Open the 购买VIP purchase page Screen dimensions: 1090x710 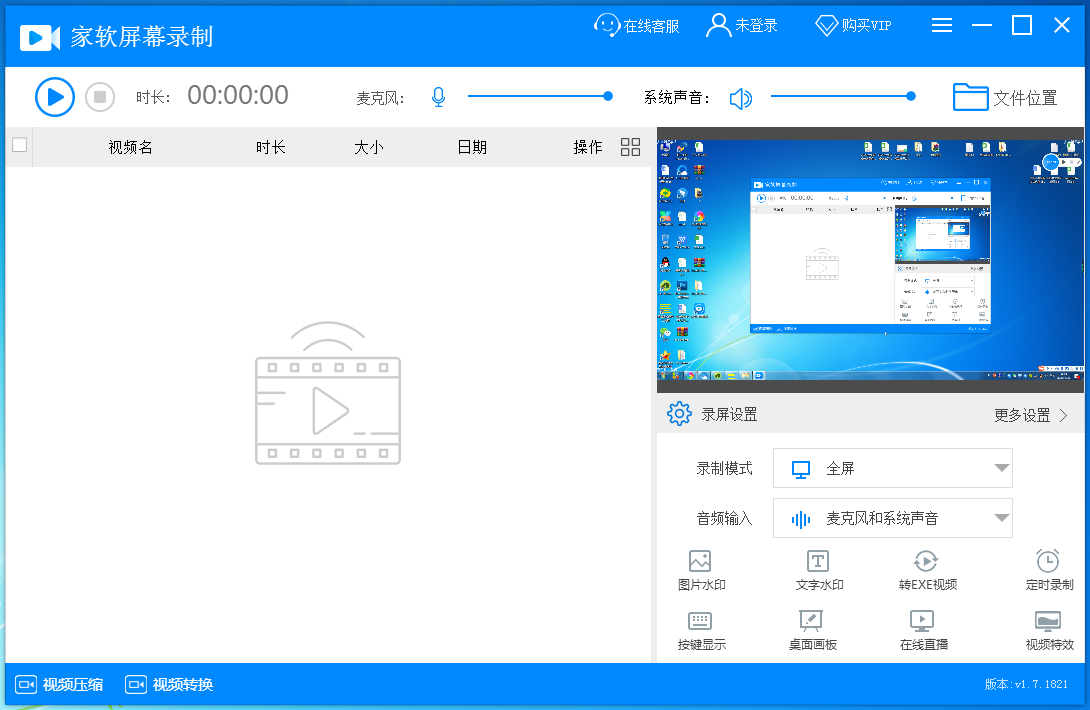point(853,26)
